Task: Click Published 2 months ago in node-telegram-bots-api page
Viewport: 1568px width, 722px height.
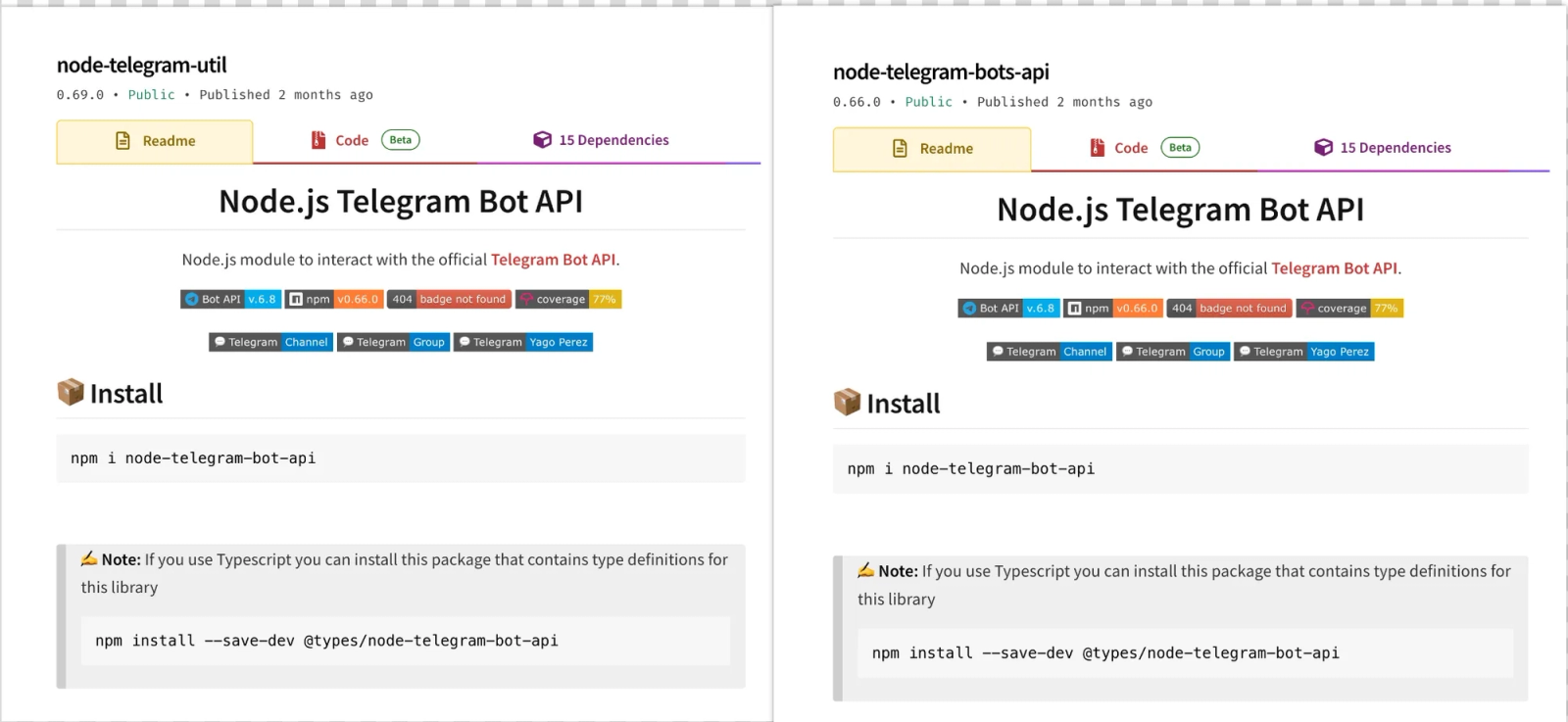Action: [x=1064, y=102]
